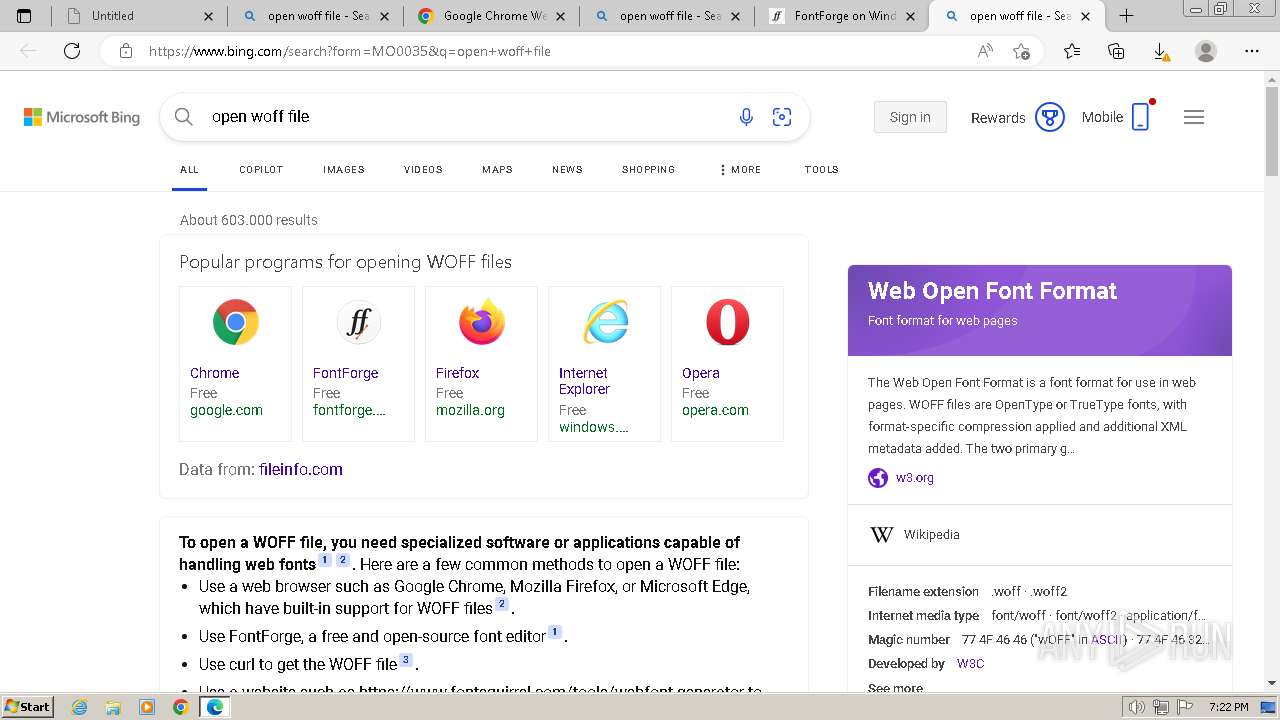Screen dimensions: 1280x720
Task: Click the w3.org globe icon
Action: (x=878, y=478)
